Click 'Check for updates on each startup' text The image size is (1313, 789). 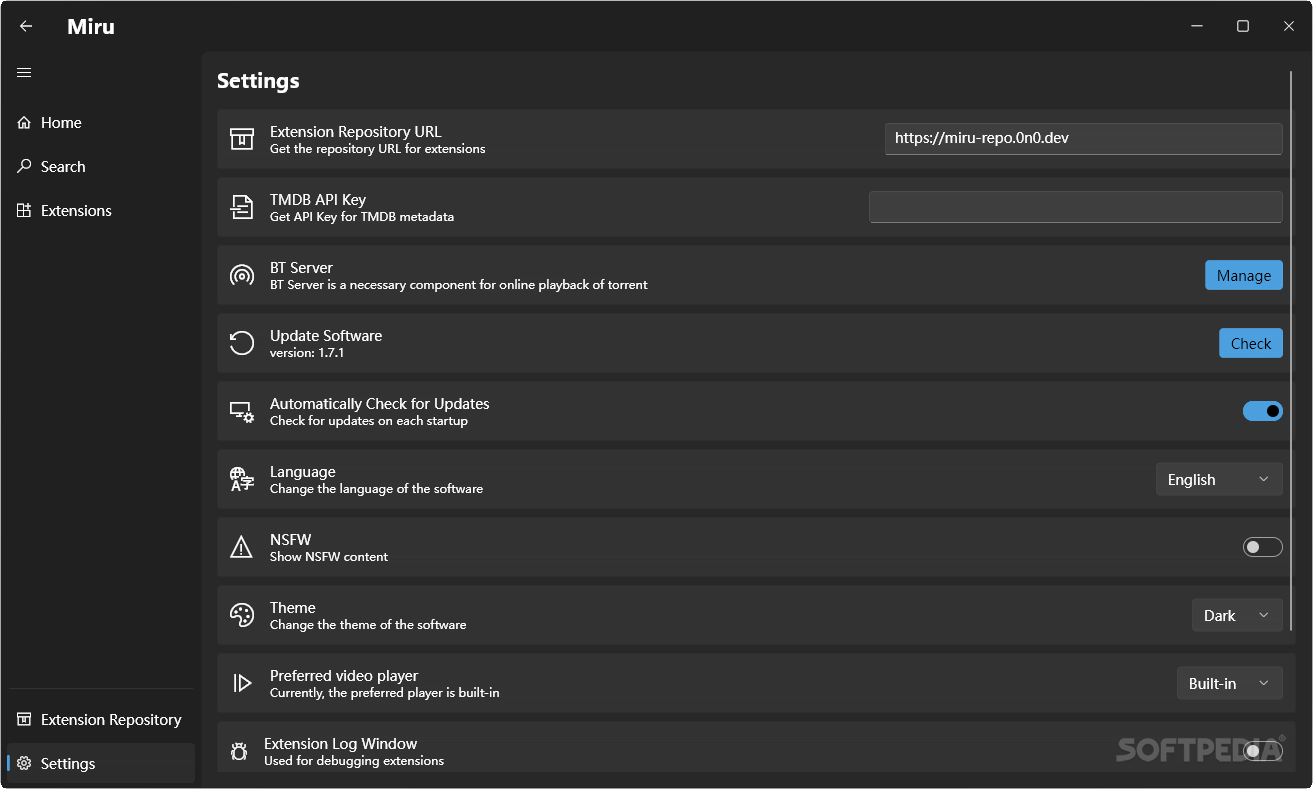click(369, 421)
